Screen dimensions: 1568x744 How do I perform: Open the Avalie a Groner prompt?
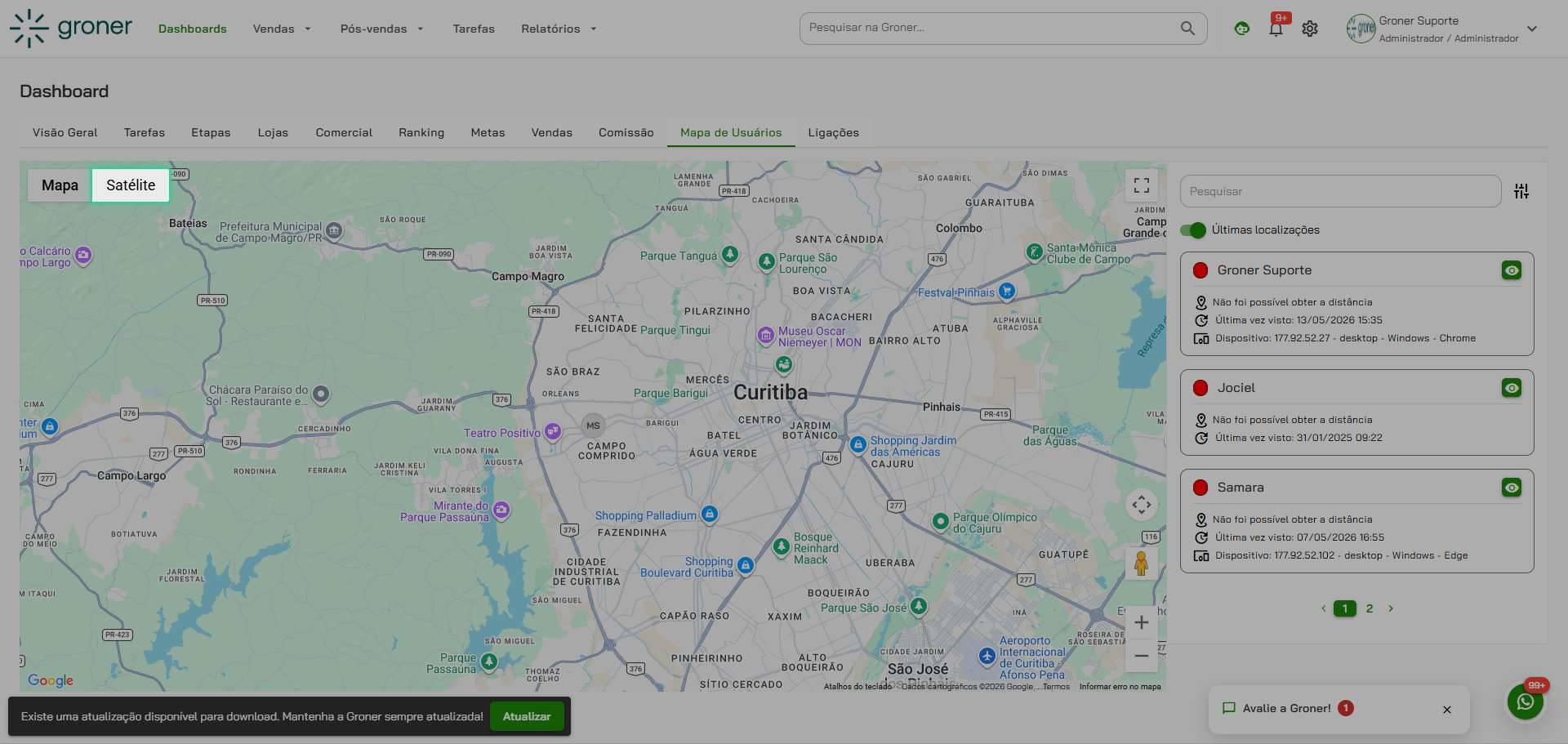[x=1286, y=708]
